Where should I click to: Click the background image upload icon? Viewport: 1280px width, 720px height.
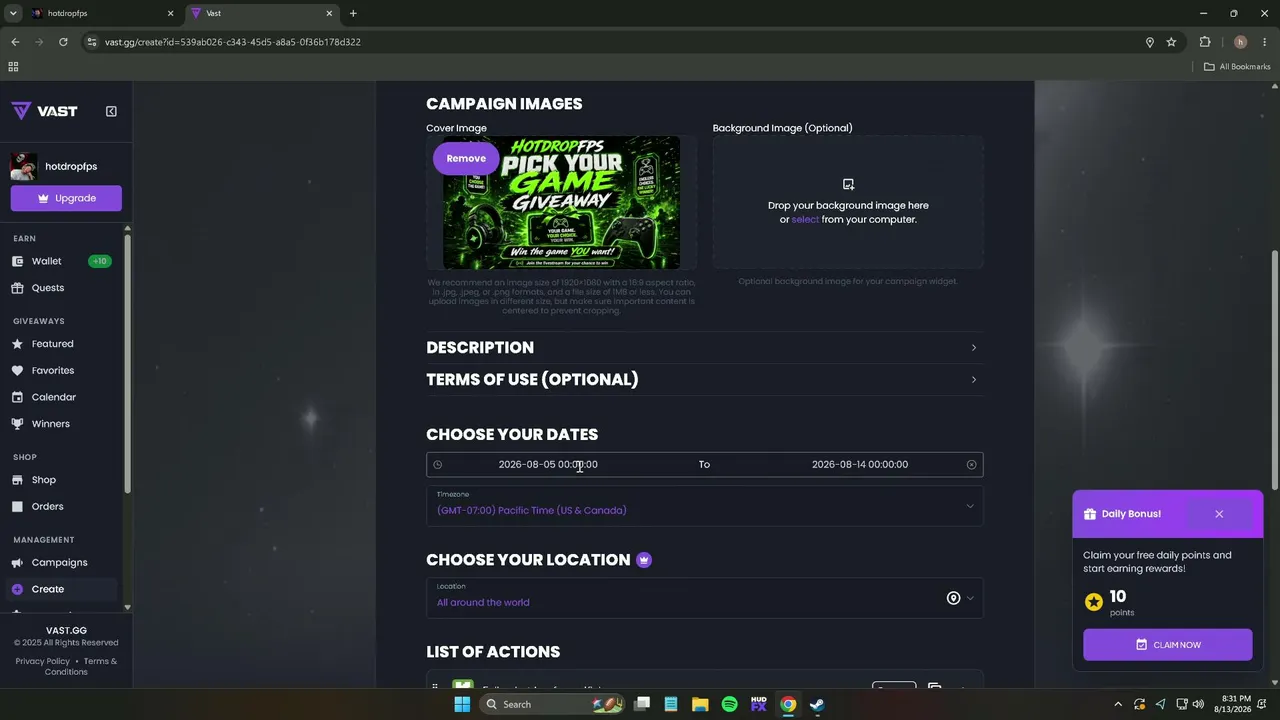tap(848, 184)
